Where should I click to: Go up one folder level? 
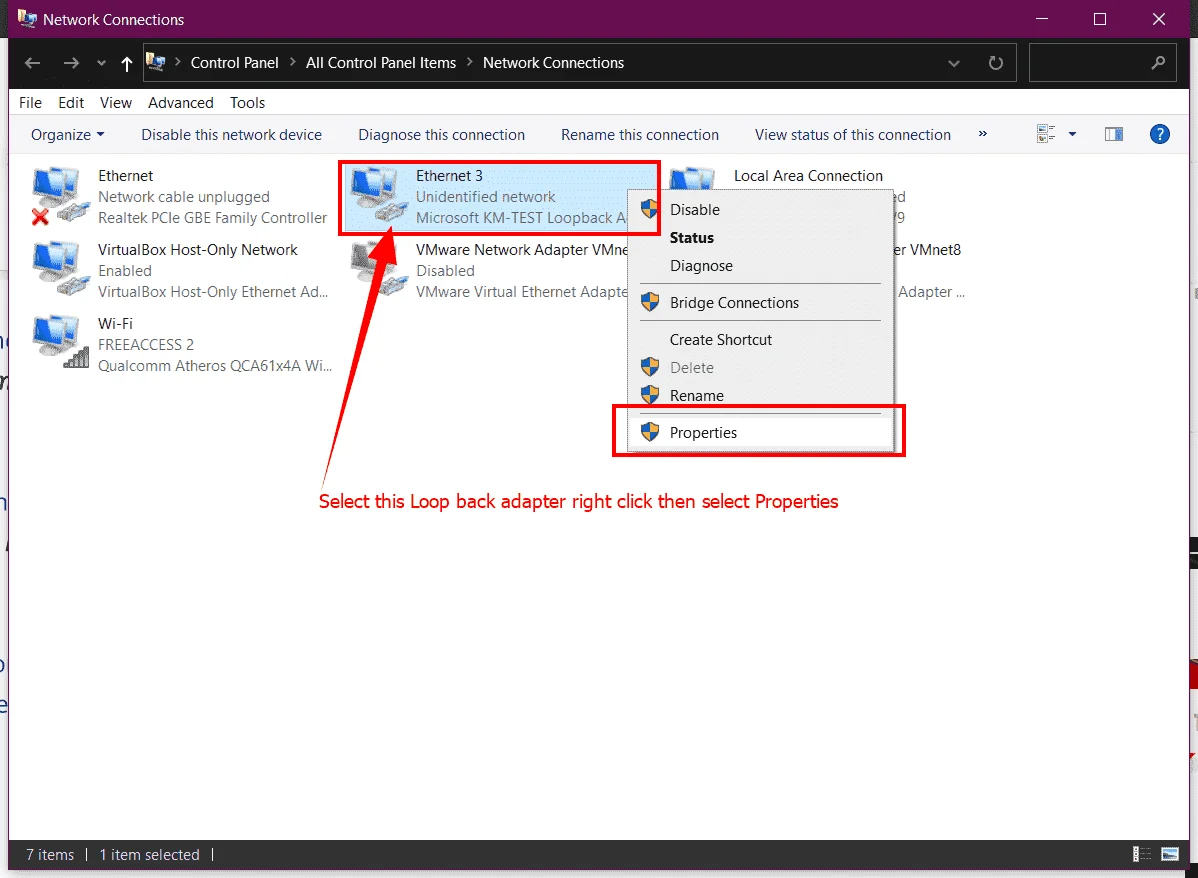coord(127,63)
